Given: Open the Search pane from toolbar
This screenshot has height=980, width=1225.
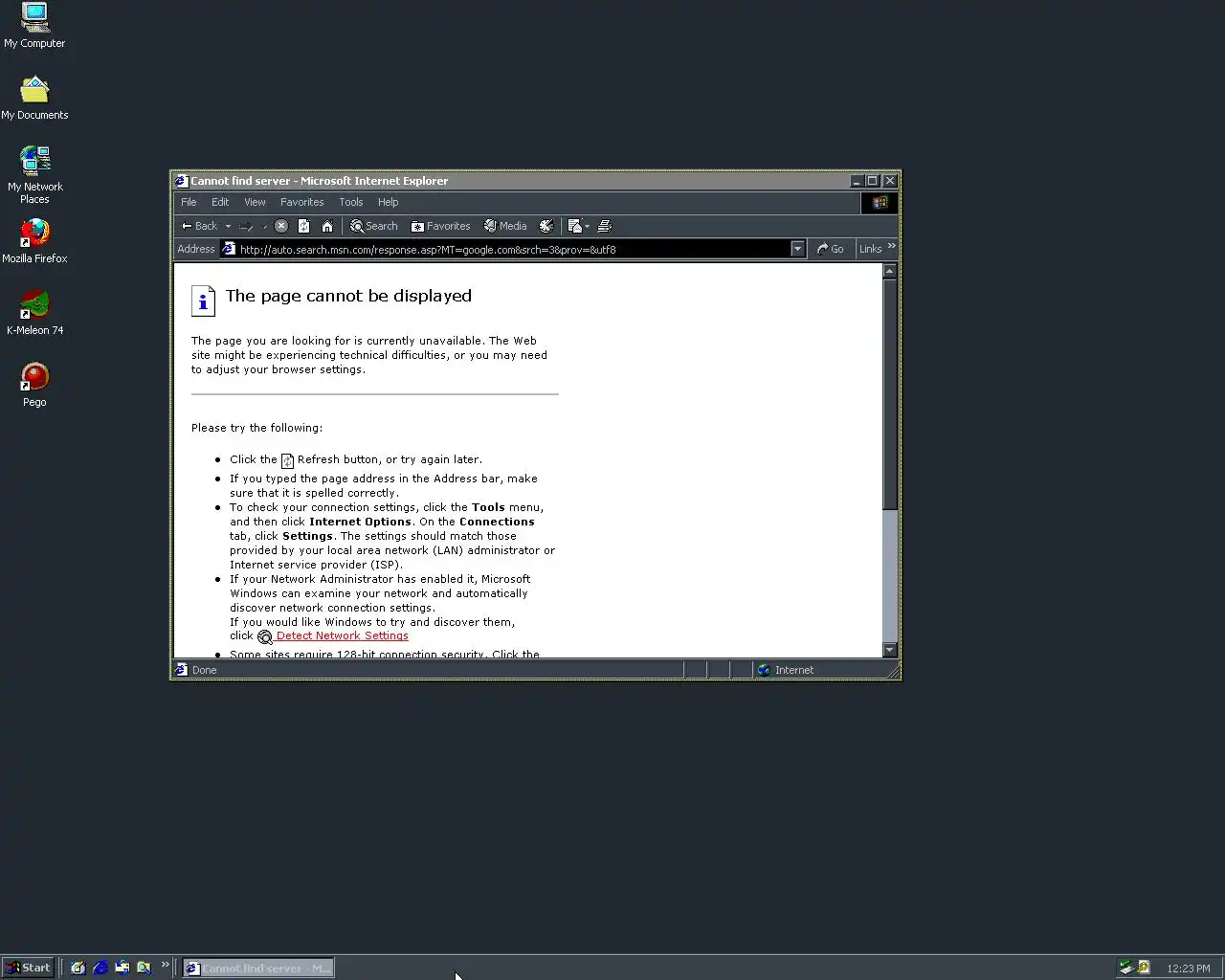Looking at the screenshot, I should (374, 226).
